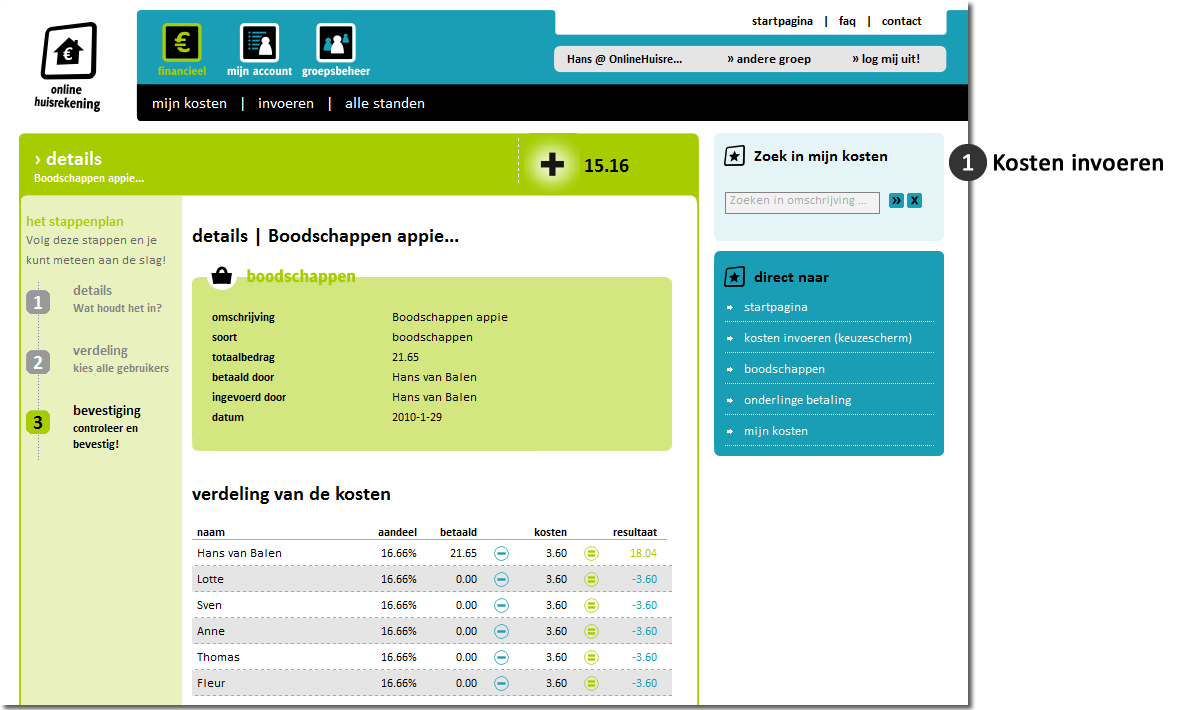1200x710 pixels.
Task: Clear search with the X button
Action: click(914, 201)
